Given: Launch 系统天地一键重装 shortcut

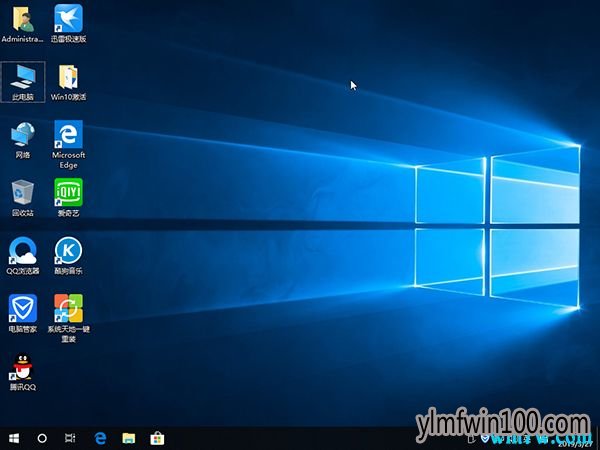Looking at the screenshot, I should pyautogui.click(x=68, y=318).
